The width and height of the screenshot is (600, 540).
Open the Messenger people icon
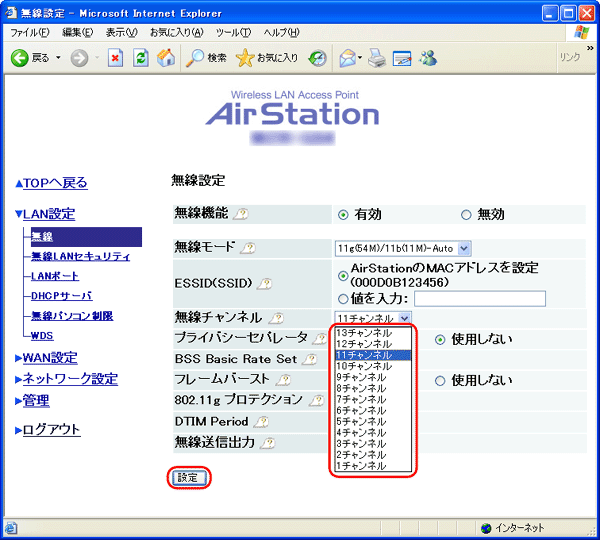[x=428, y=58]
